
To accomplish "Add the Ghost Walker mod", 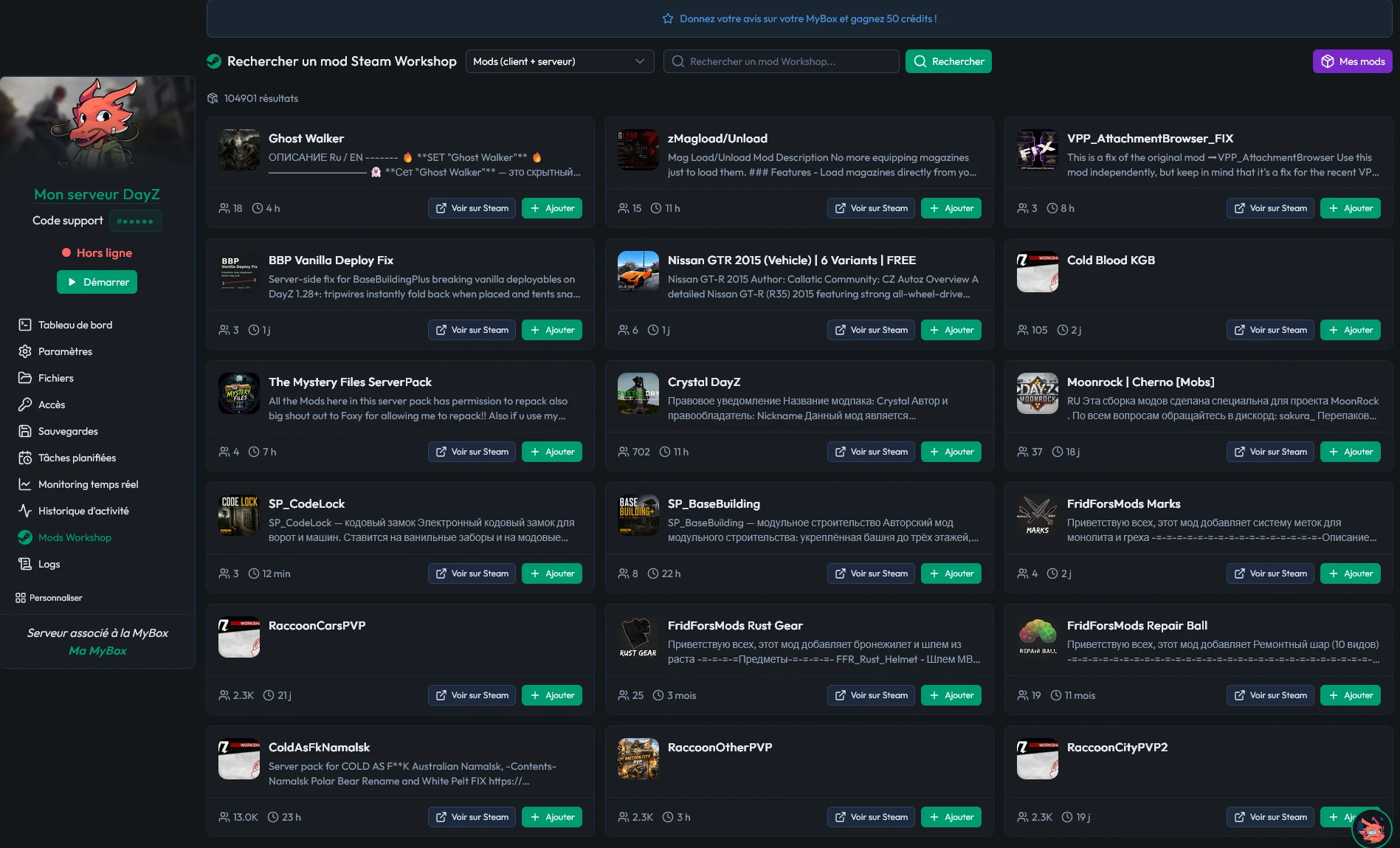I will [x=551, y=208].
